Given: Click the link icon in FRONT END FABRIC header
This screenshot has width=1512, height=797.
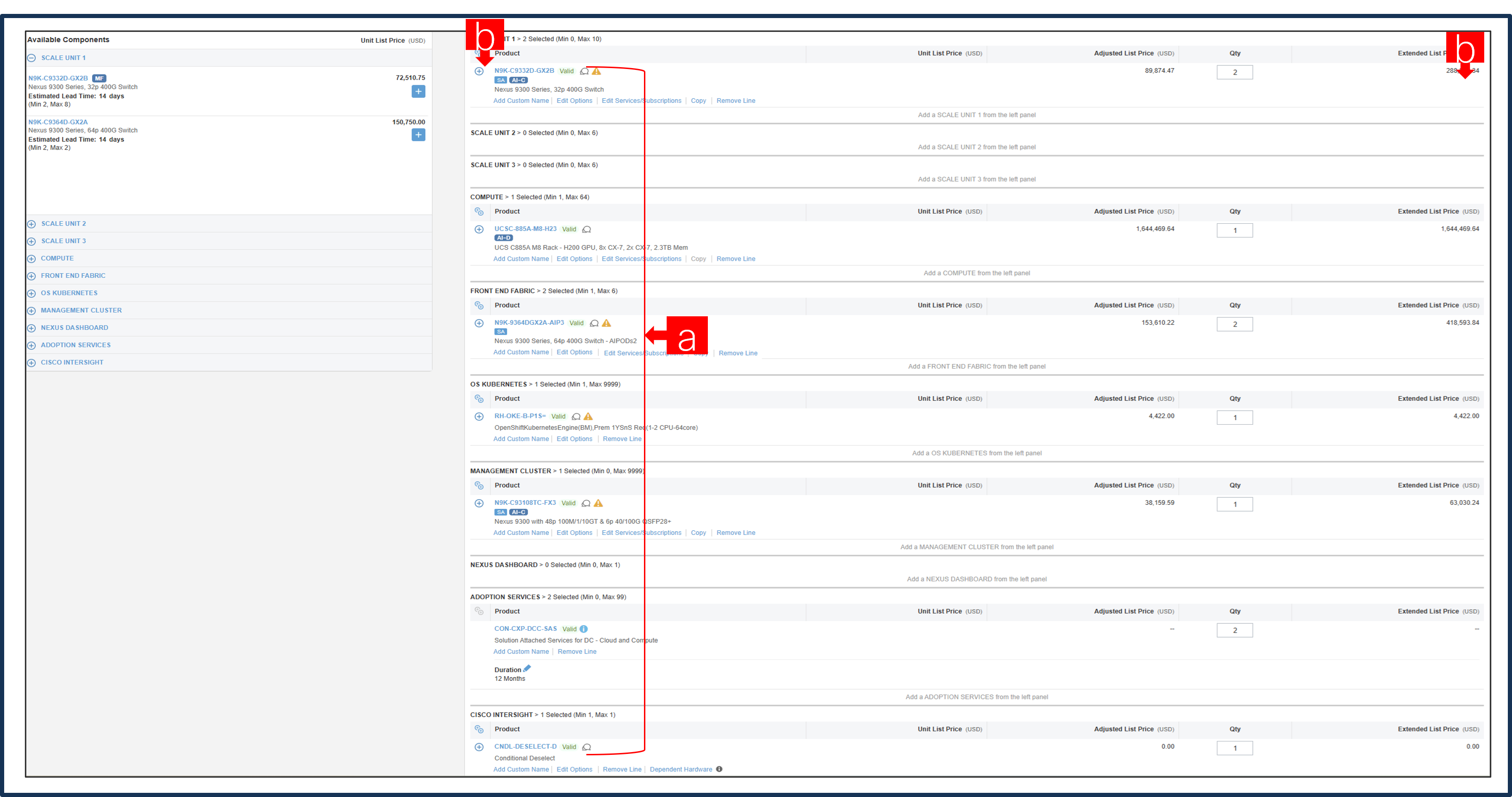Looking at the screenshot, I should (x=479, y=305).
